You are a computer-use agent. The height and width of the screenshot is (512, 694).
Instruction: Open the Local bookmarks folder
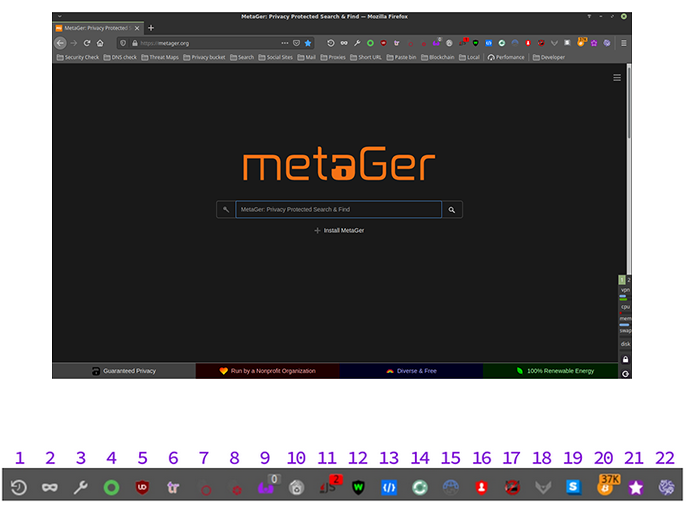coord(469,57)
